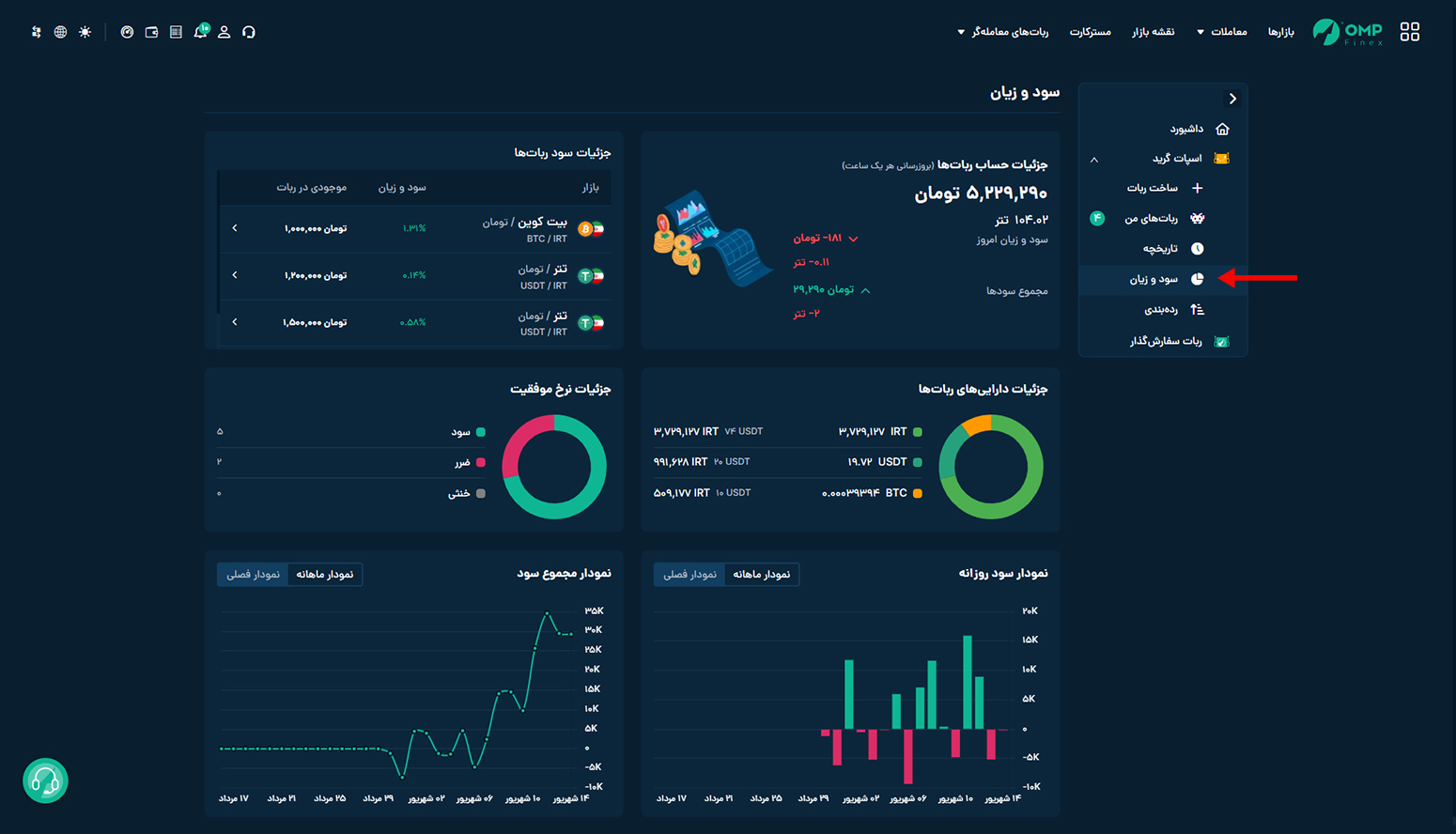Open بازارها in the top navigation
The height and width of the screenshot is (834, 1456).
[x=1281, y=32]
